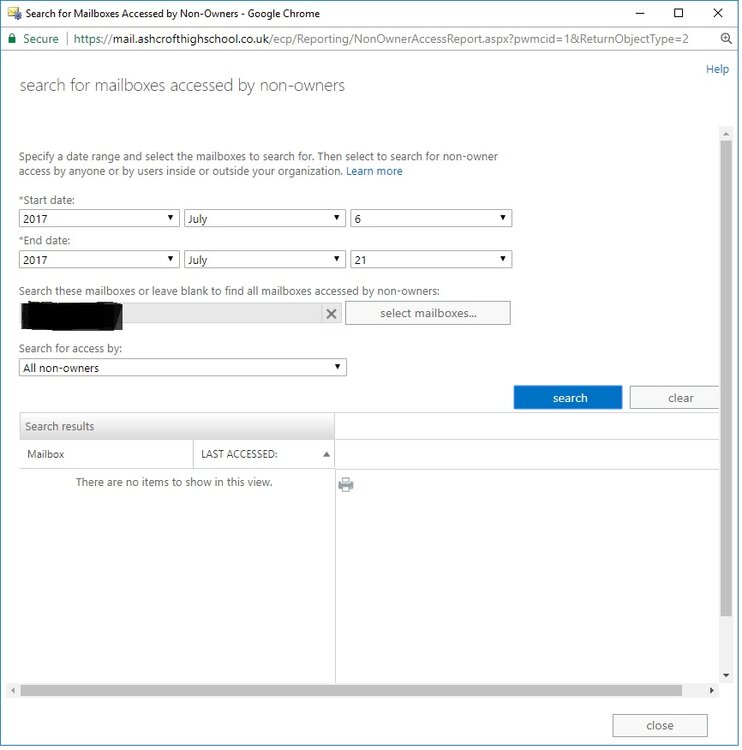
Task: Open the Help link
Action: [x=719, y=69]
